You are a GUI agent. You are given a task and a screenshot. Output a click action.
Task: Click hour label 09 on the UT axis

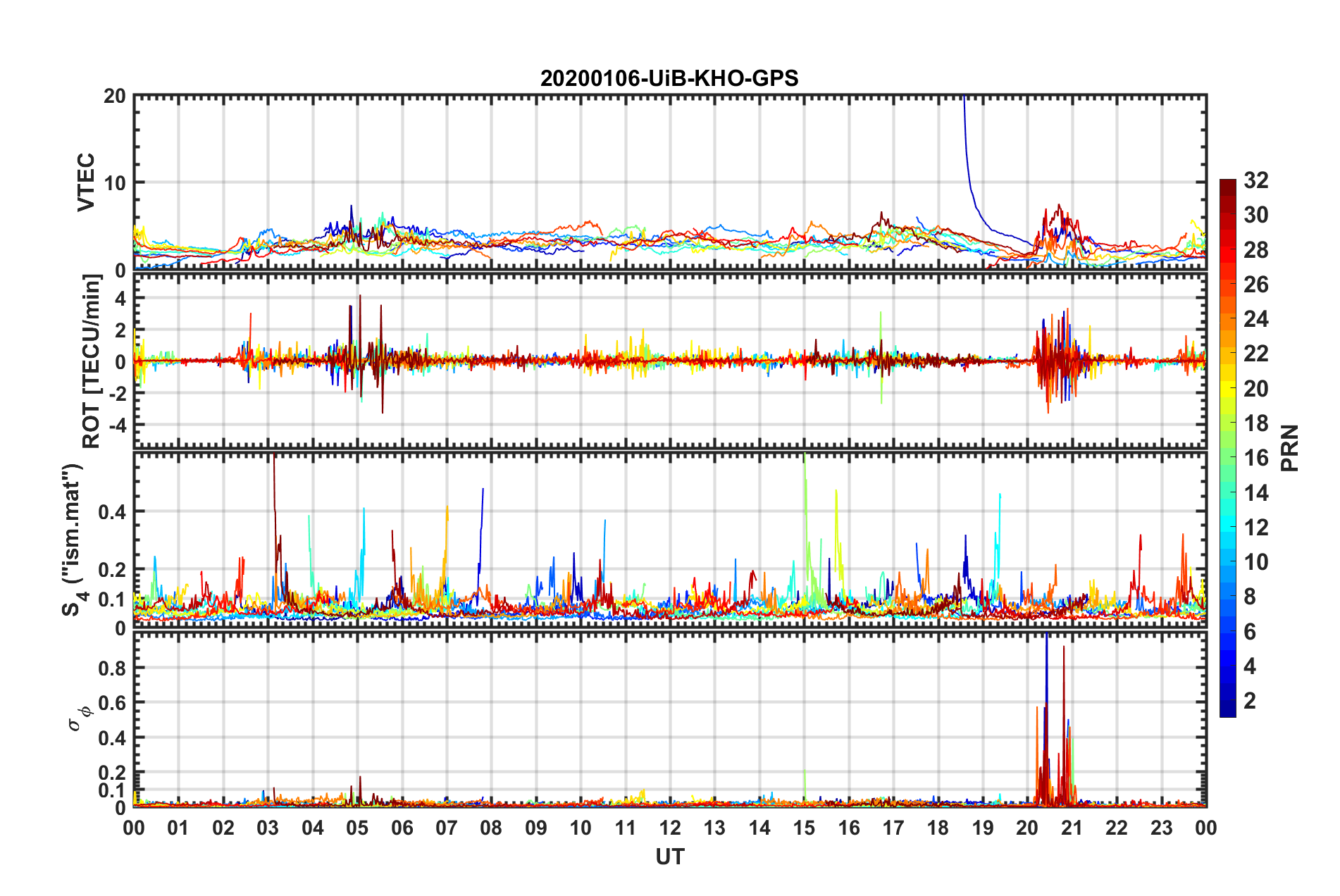(536, 828)
